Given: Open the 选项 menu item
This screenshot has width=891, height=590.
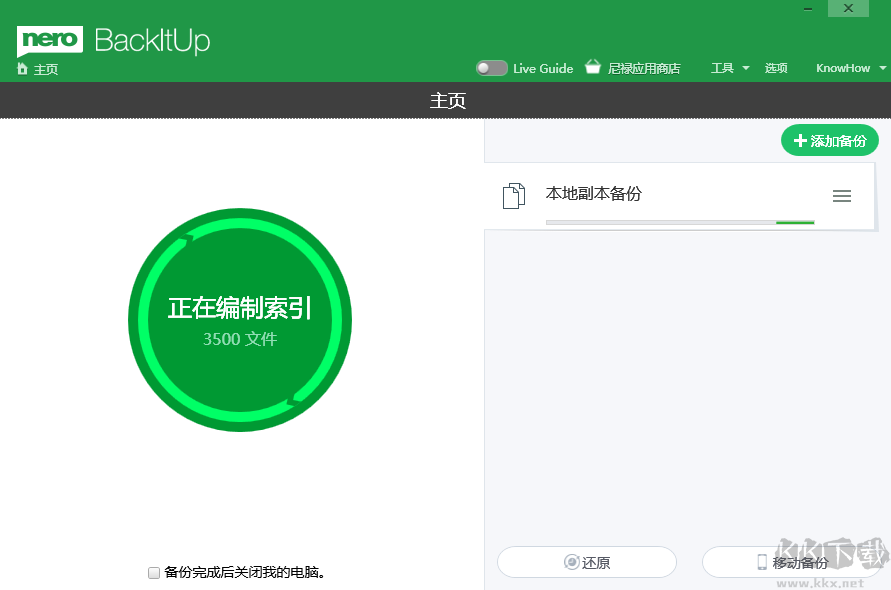Looking at the screenshot, I should coord(777,68).
